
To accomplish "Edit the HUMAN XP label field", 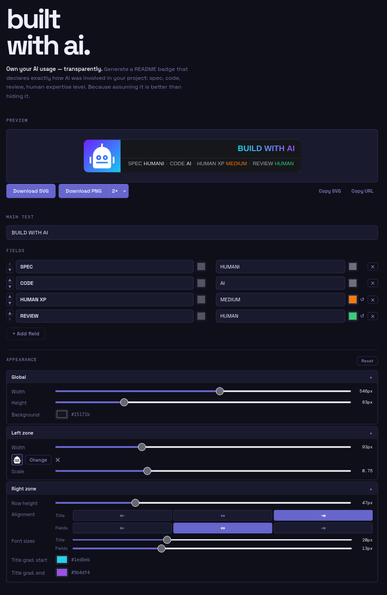I will tap(105, 299).
